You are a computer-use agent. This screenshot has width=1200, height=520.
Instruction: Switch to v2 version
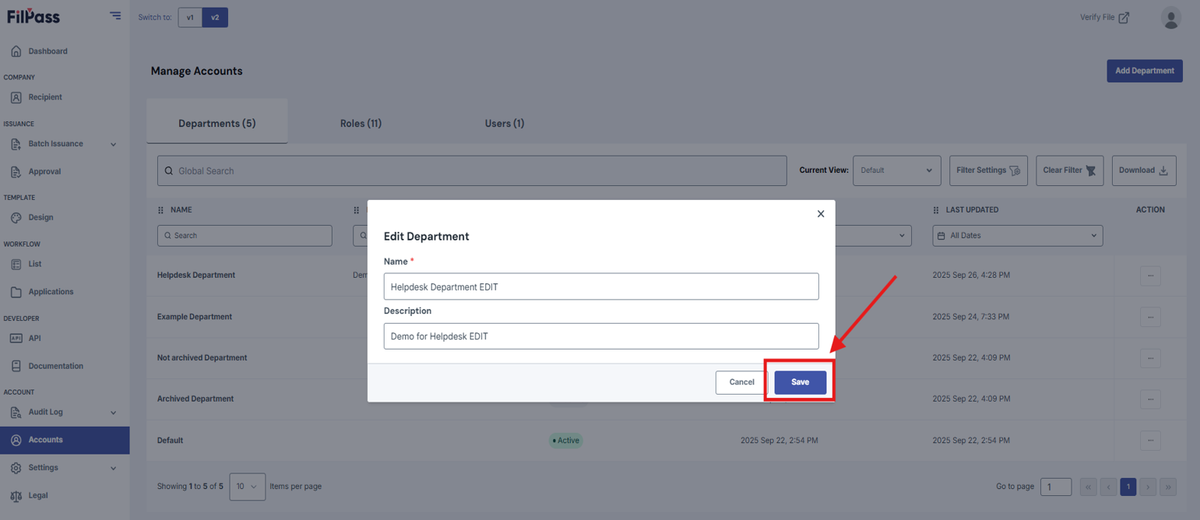tap(214, 17)
